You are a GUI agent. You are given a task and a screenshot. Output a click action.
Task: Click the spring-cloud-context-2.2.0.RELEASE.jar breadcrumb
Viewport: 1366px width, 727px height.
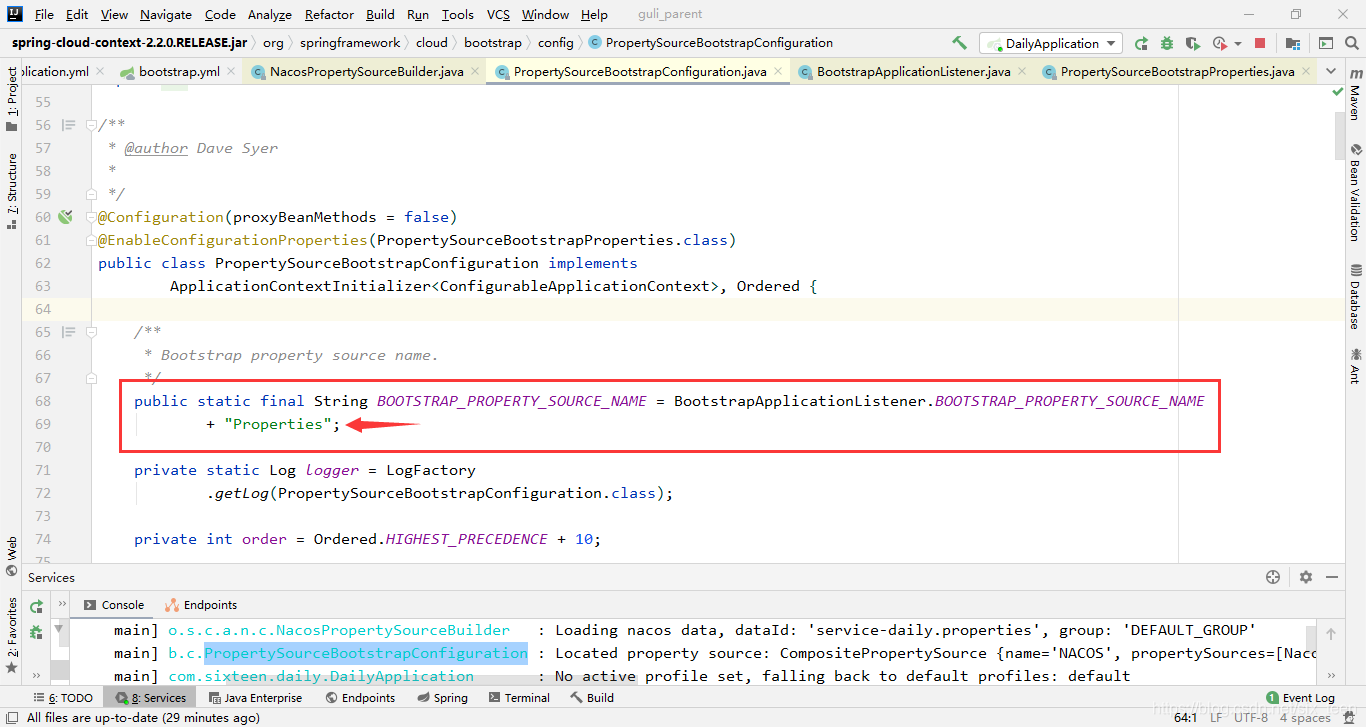click(x=129, y=43)
